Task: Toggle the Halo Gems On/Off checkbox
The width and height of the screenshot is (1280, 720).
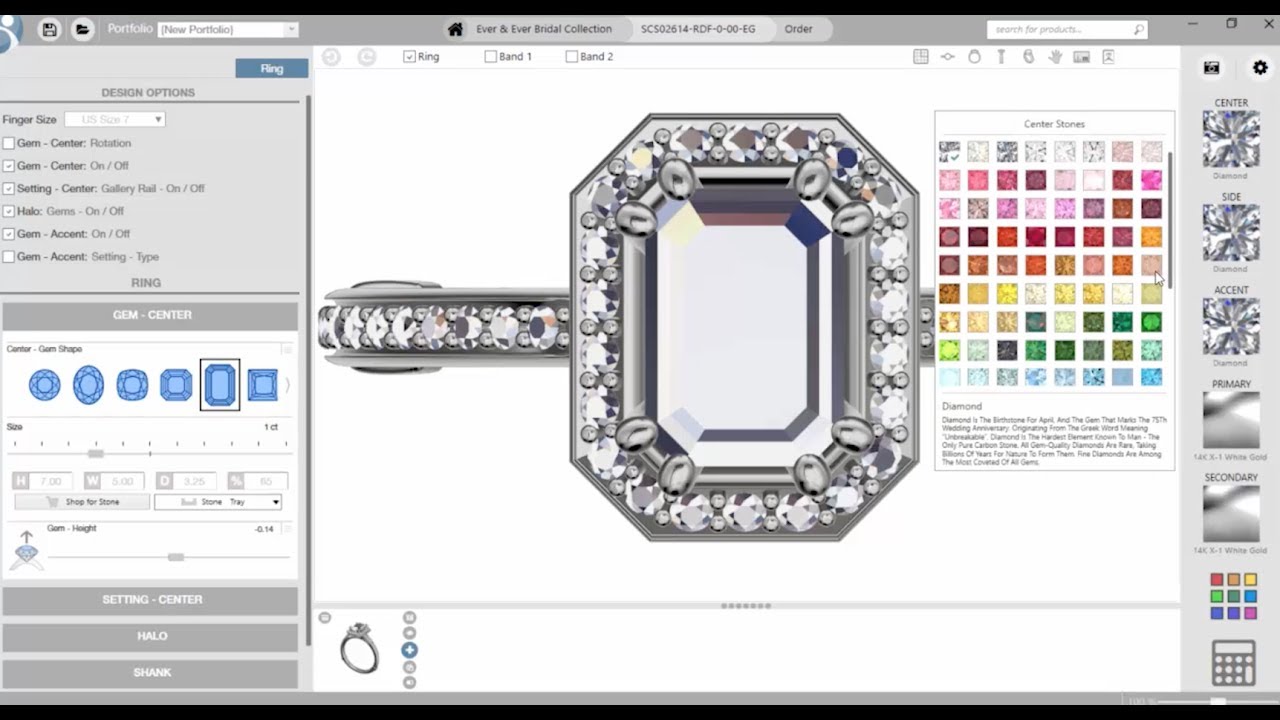Action: (9, 211)
